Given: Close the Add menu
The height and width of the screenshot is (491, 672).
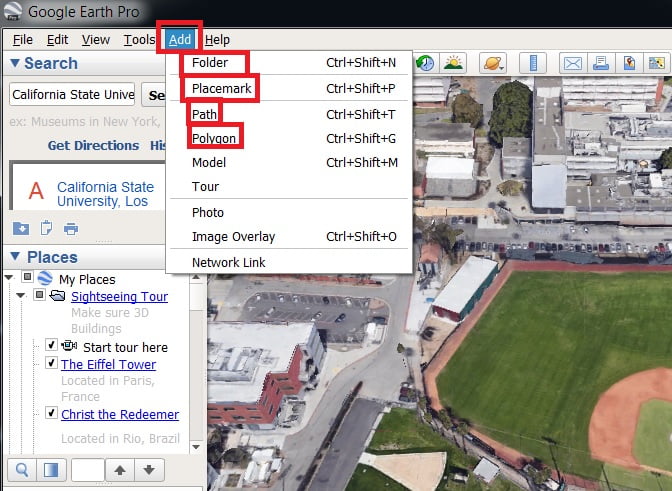Looking at the screenshot, I should [180, 40].
